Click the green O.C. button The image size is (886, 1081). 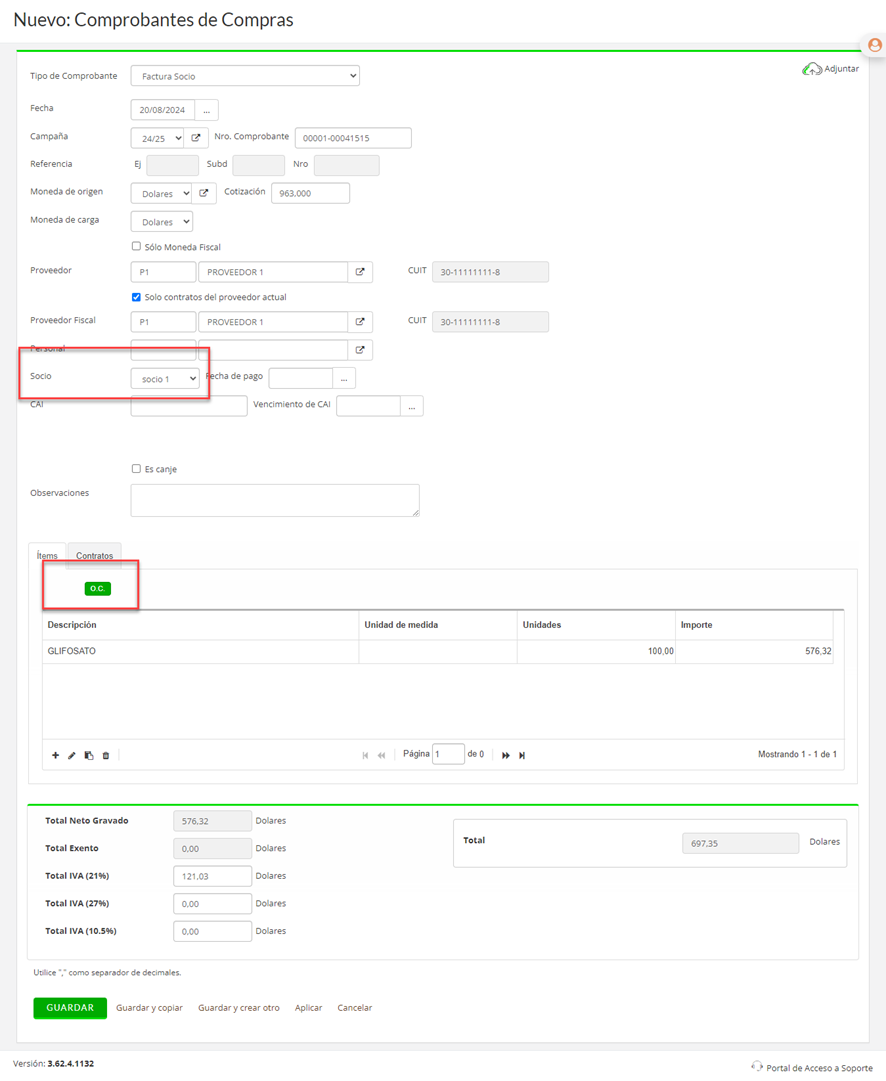[x=97, y=589]
